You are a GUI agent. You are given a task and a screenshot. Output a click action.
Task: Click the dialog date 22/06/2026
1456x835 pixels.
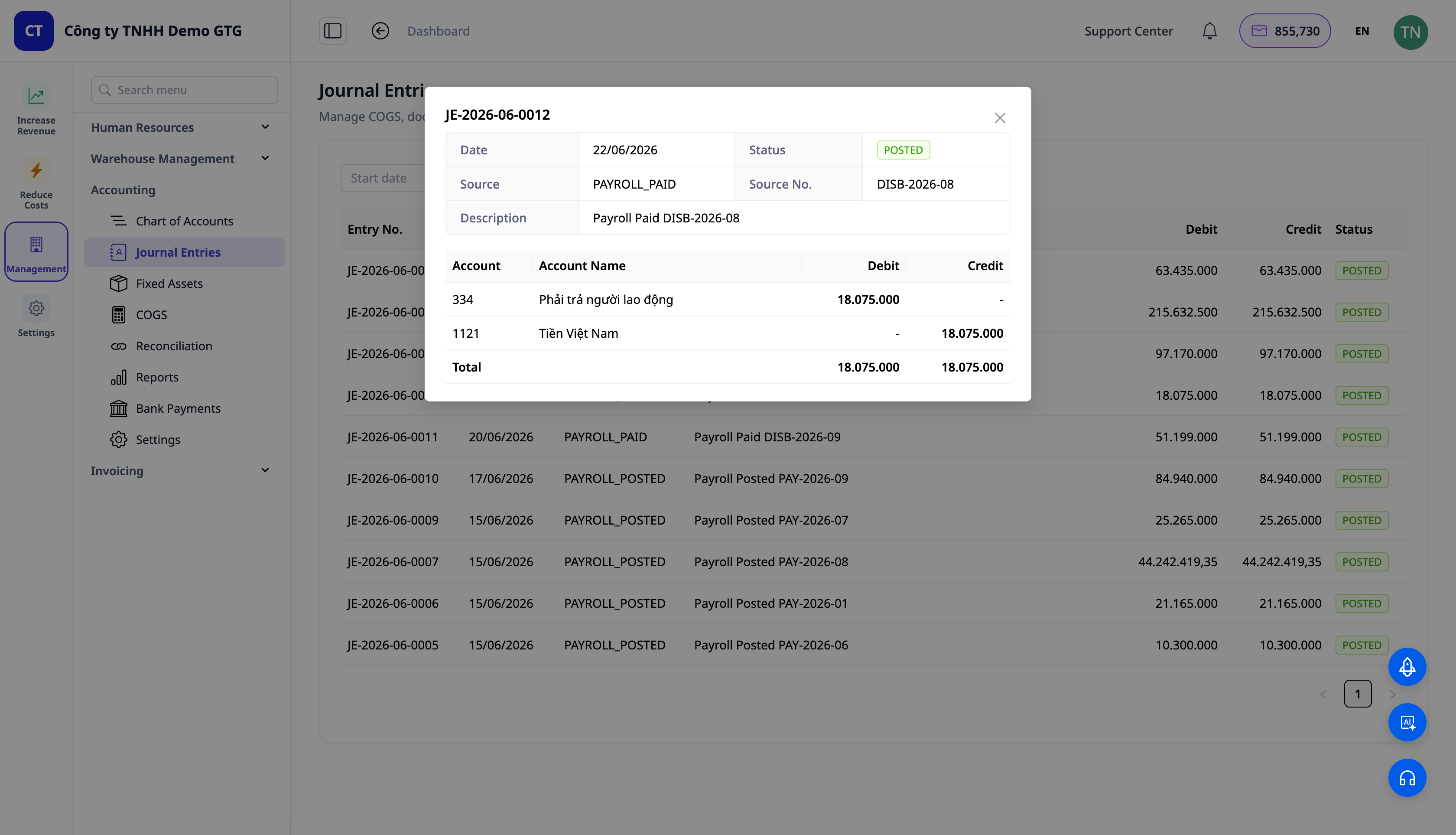click(625, 150)
